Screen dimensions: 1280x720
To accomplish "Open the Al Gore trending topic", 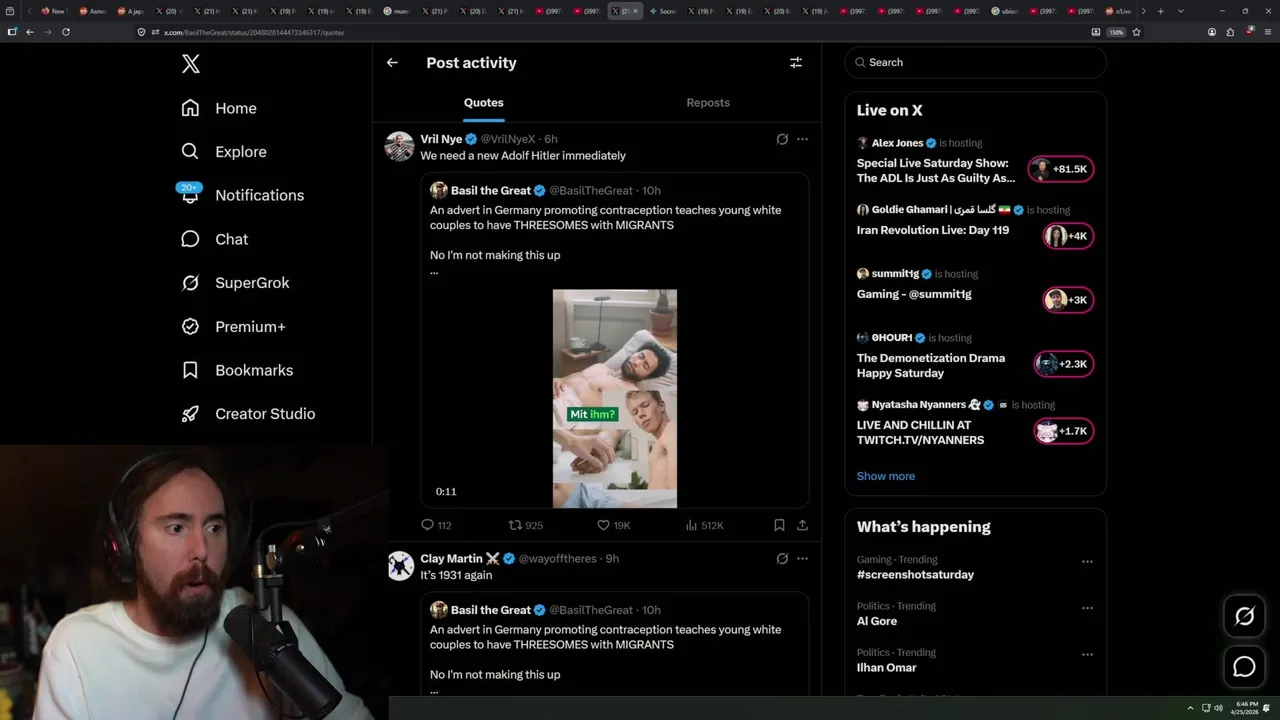I will [x=877, y=621].
